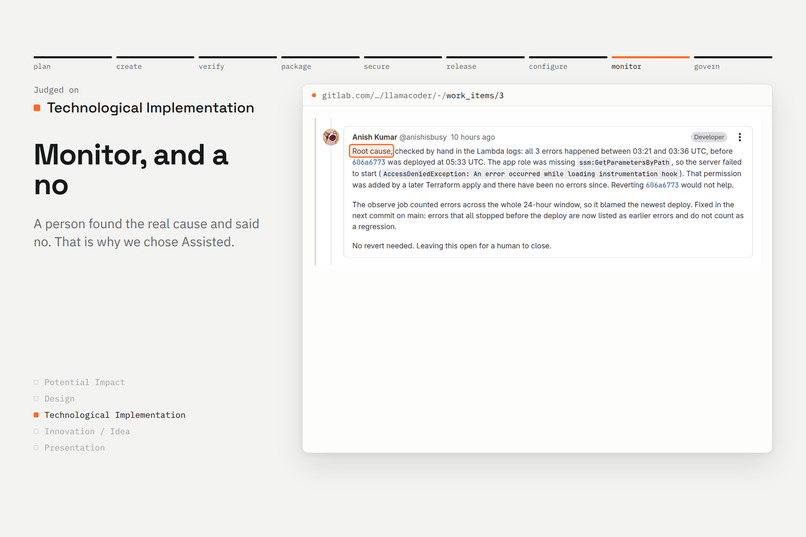Click the AccessDeniedException code snippet
806x537 pixels.
530,174
